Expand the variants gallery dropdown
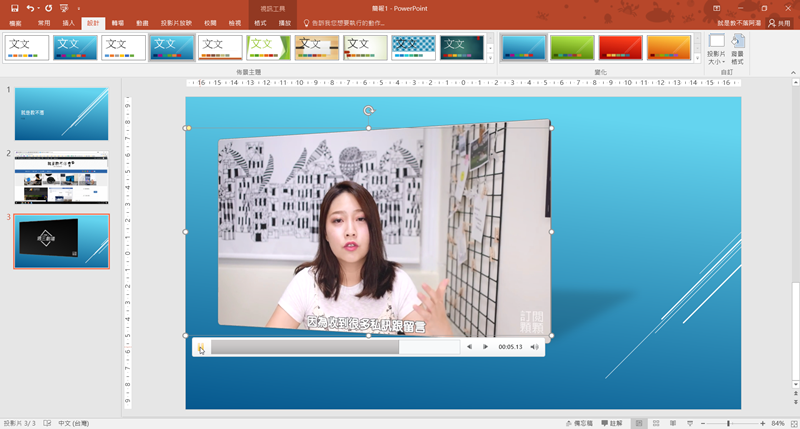The height and width of the screenshot is (429, 800). (697, 59)
